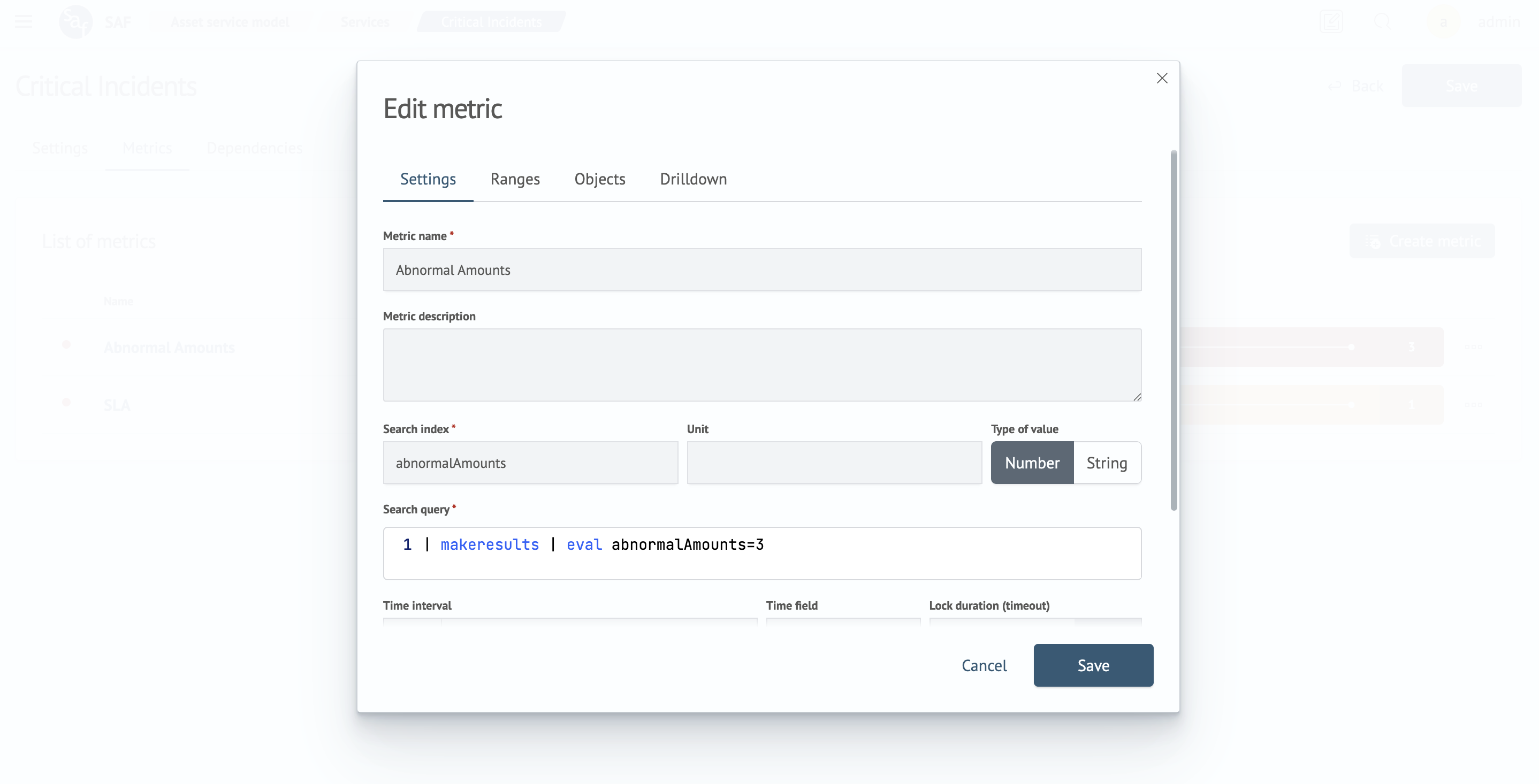Click the search icon in header

click(1382, 22)
